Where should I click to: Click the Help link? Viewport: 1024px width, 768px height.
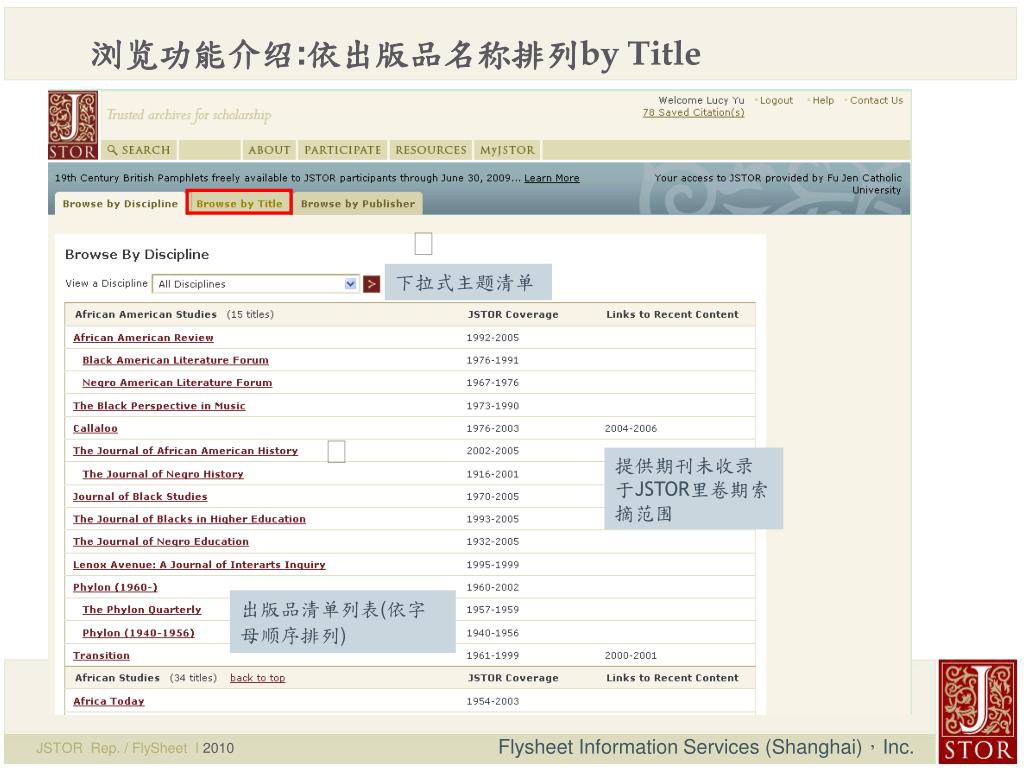[x=823, y=101]
